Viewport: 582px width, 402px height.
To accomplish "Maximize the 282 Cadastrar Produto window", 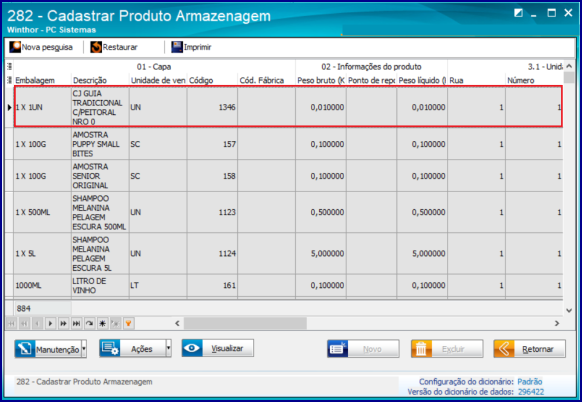I will coord(552,13).
